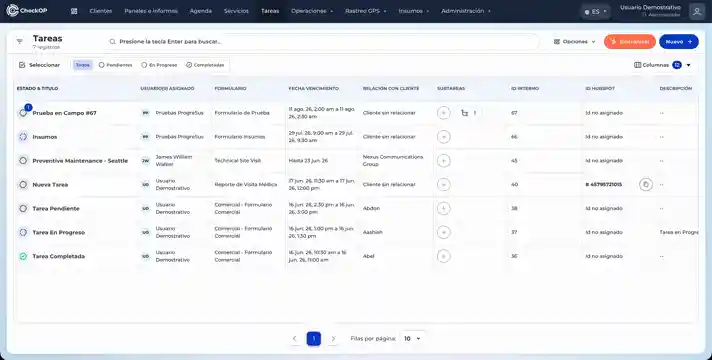Focus the task search field
The width and height of the screenshot is (712, 360).
coord(322,42)
